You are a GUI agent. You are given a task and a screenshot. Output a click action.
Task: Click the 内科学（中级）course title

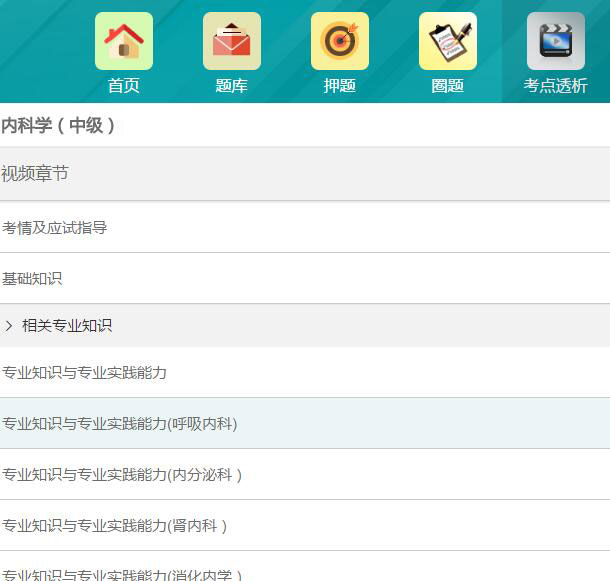[x=59, y=126]
